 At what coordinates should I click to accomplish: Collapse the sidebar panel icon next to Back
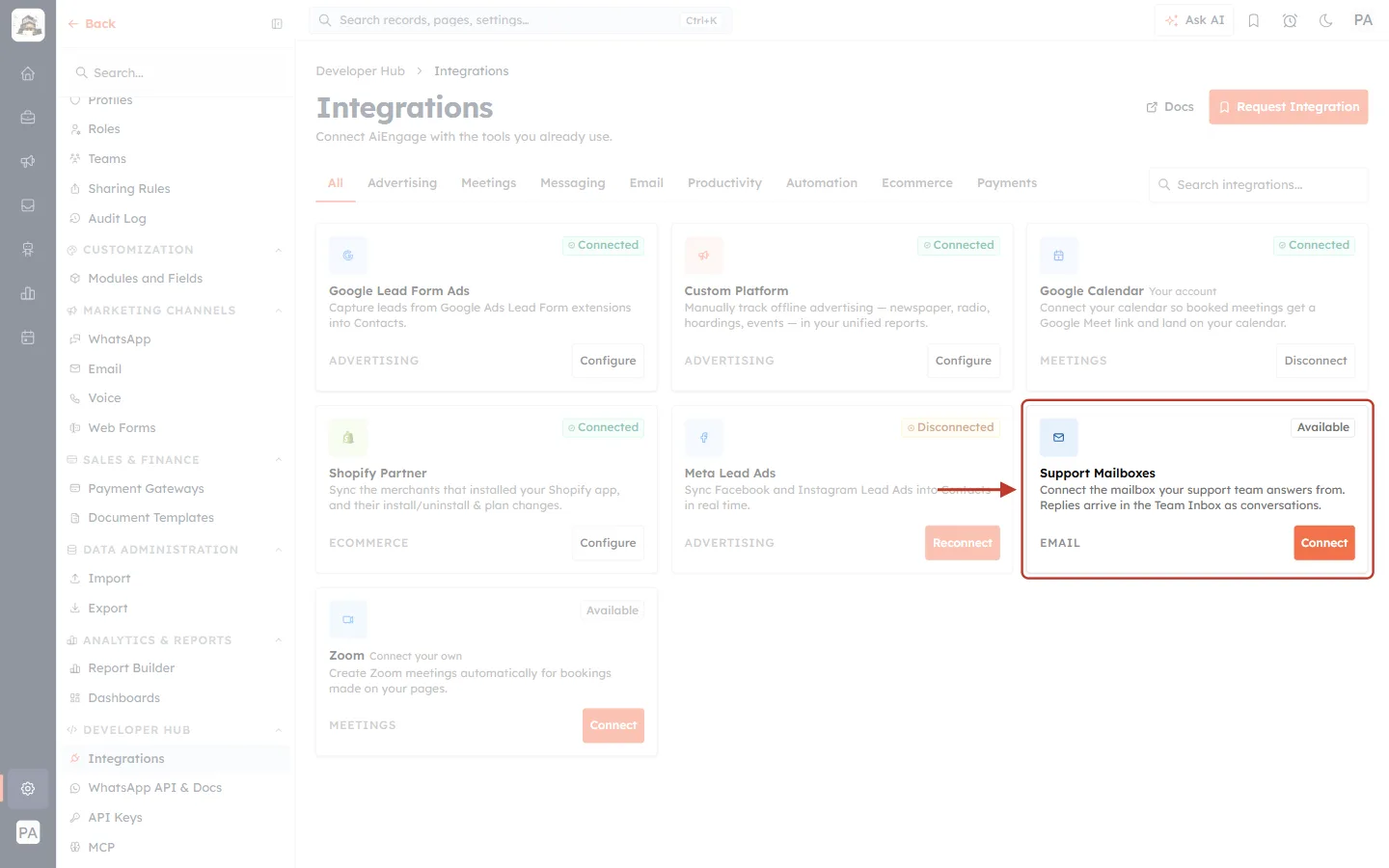[277, 24]
